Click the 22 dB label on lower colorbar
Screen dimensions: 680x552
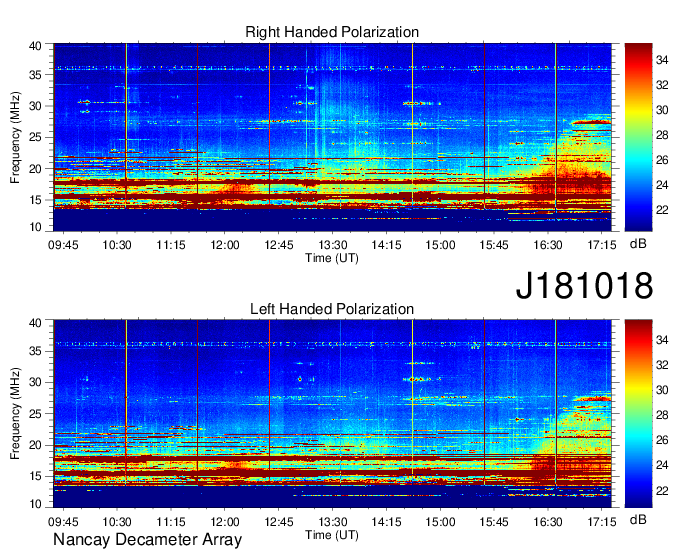point(662,490)
